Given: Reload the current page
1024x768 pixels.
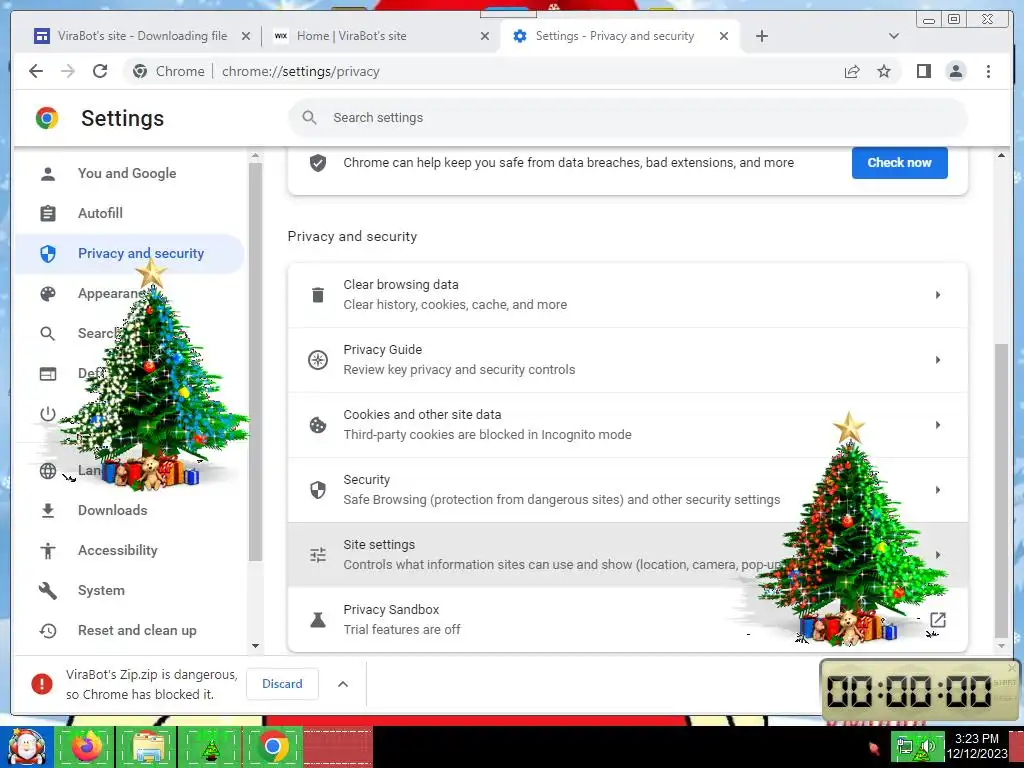Looking at the screenshot, I should point(100,71).
